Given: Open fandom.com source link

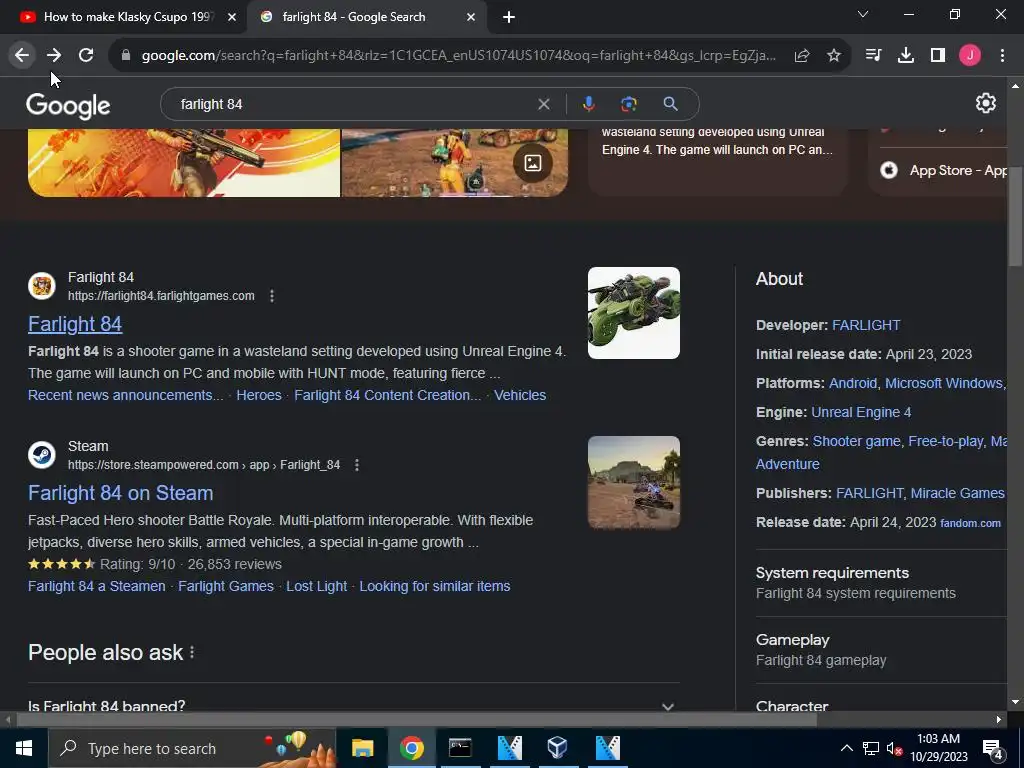Looking at the screenshot, I should coord(970,523).
